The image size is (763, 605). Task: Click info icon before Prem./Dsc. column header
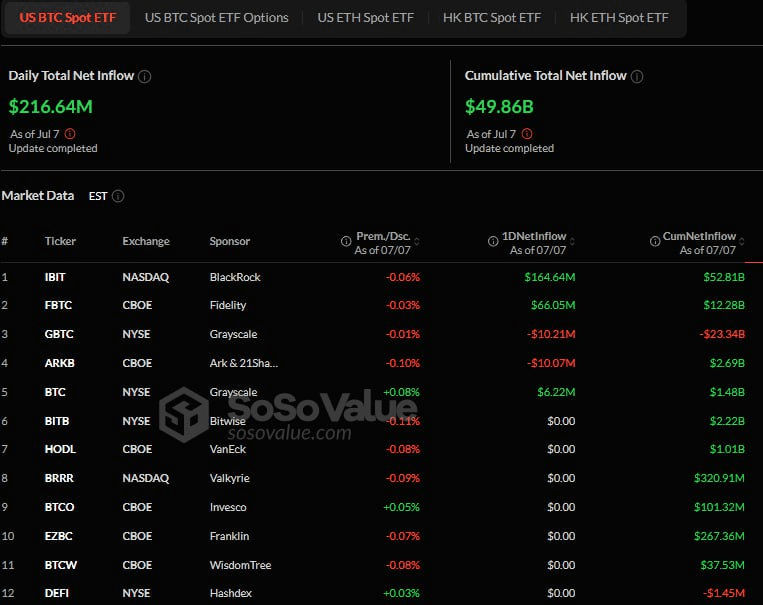[346, 241]
